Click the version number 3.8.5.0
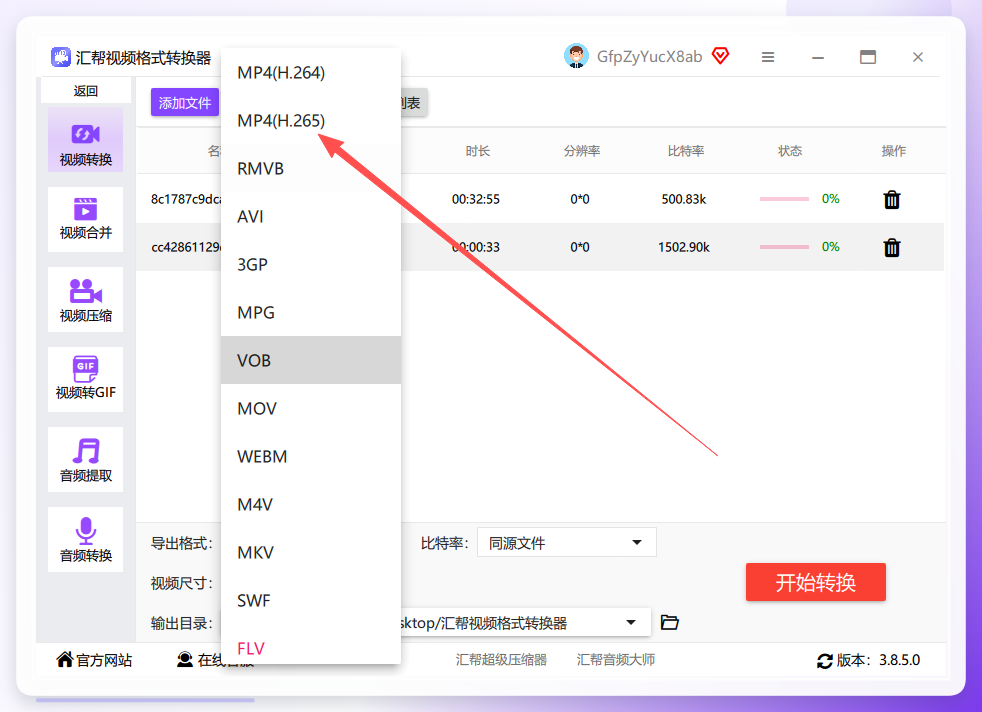This screenshot has height=712, width=982. (899, 660)
